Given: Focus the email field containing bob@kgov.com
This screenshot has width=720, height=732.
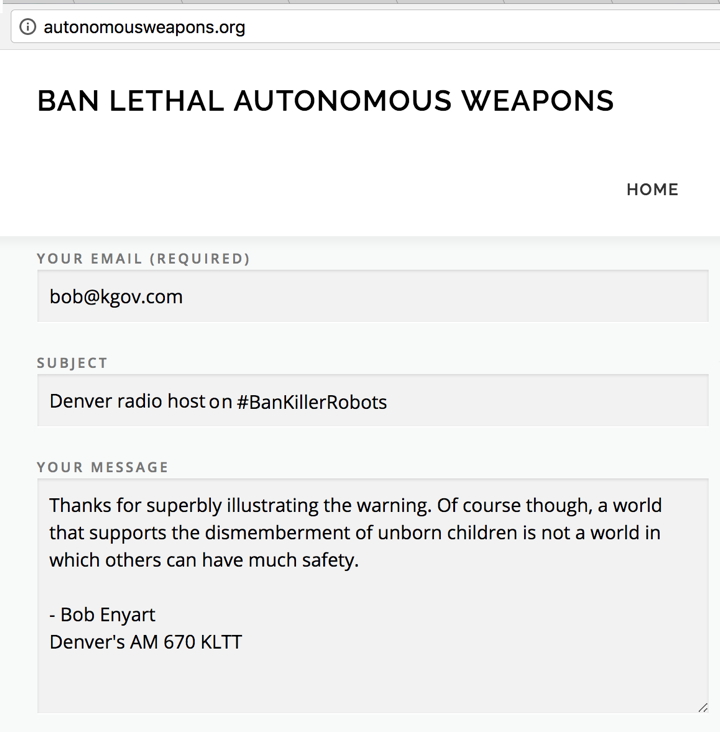Looking at the screenshot, I should click(373, 296).
